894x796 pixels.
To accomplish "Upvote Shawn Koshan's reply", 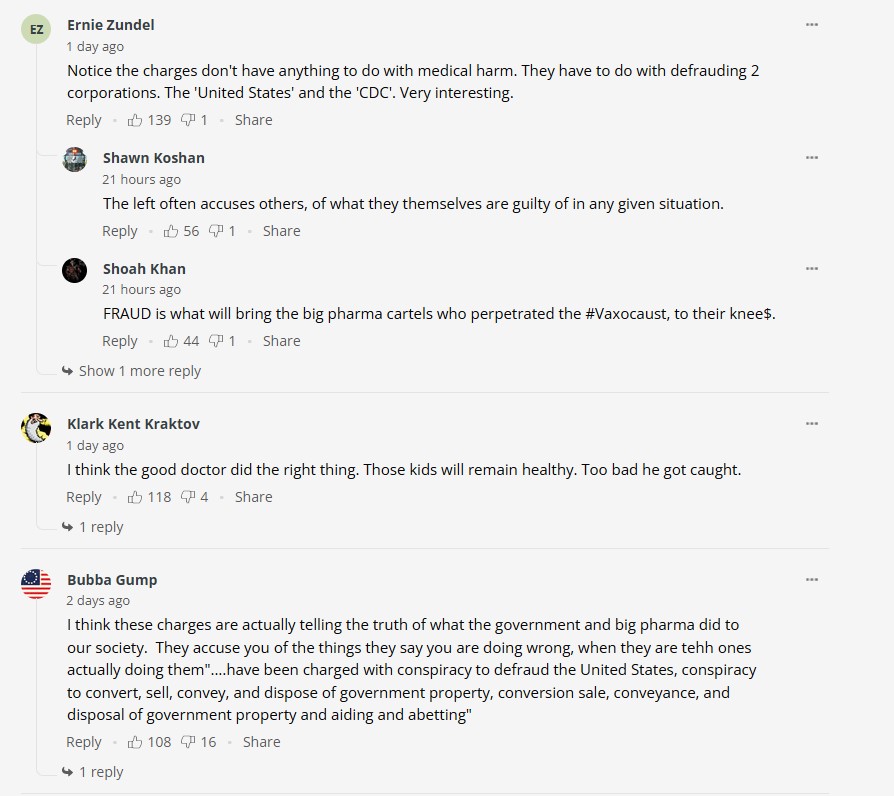I will point(172,231).
